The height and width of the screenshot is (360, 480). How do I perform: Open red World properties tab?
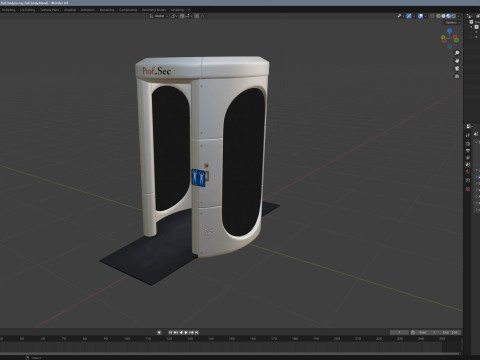(468, 171)
